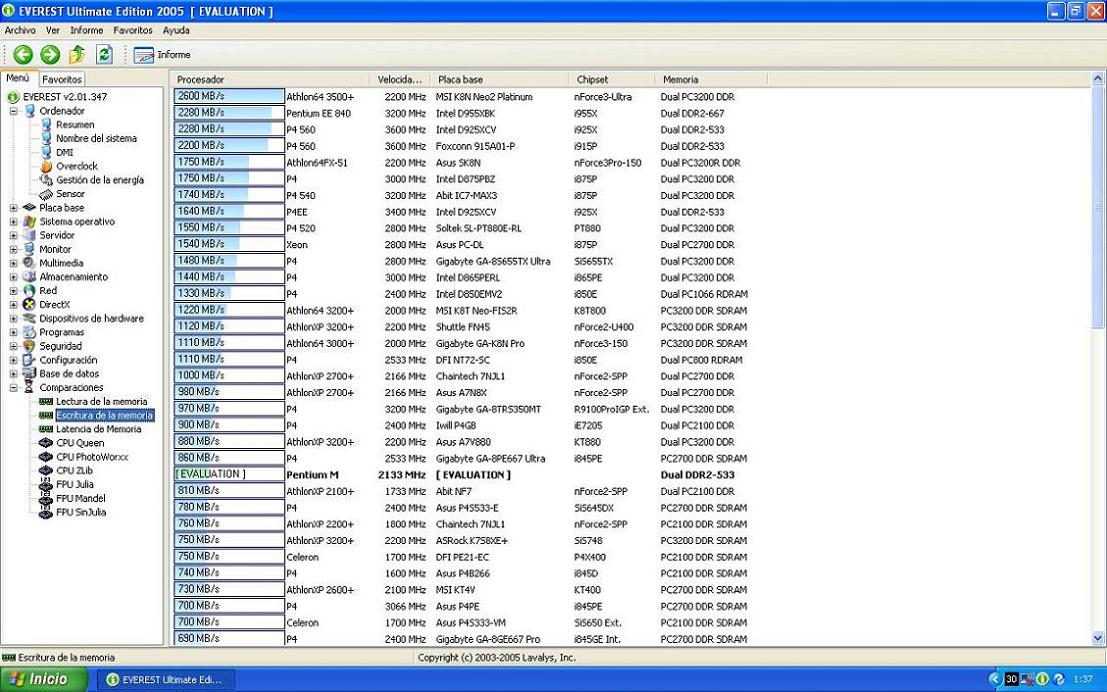
Task: Sort by the Placa base column header
Action: (x=498, y=80)
